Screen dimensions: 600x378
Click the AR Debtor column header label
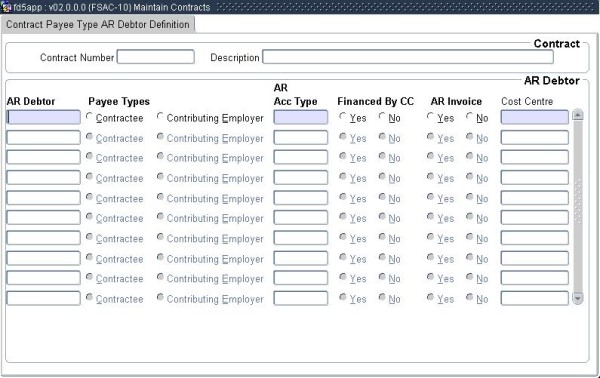[31, 101]
